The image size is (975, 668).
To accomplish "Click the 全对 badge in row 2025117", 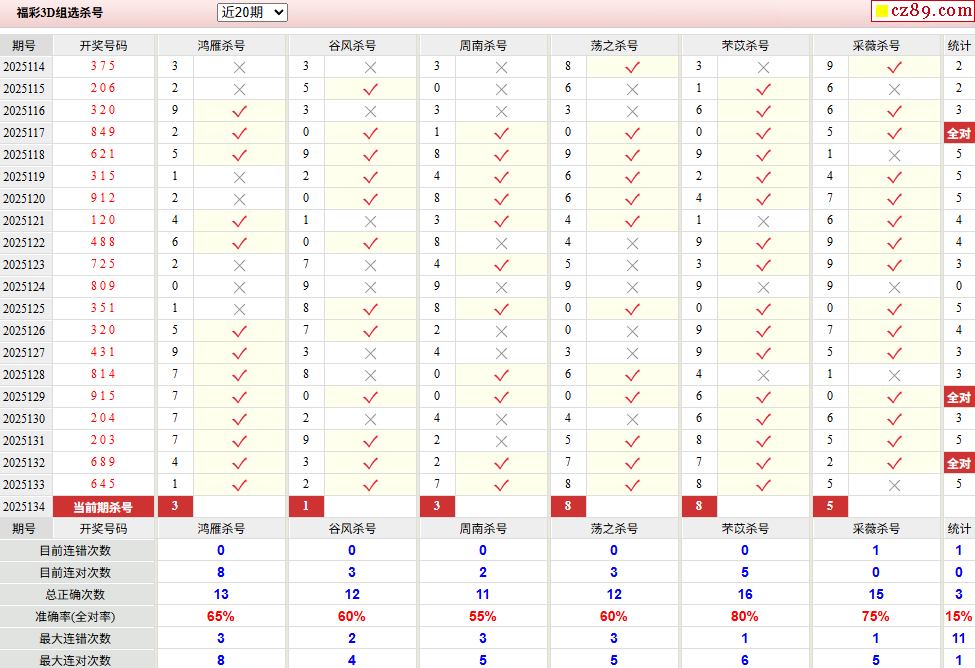I will pos(959,133).
